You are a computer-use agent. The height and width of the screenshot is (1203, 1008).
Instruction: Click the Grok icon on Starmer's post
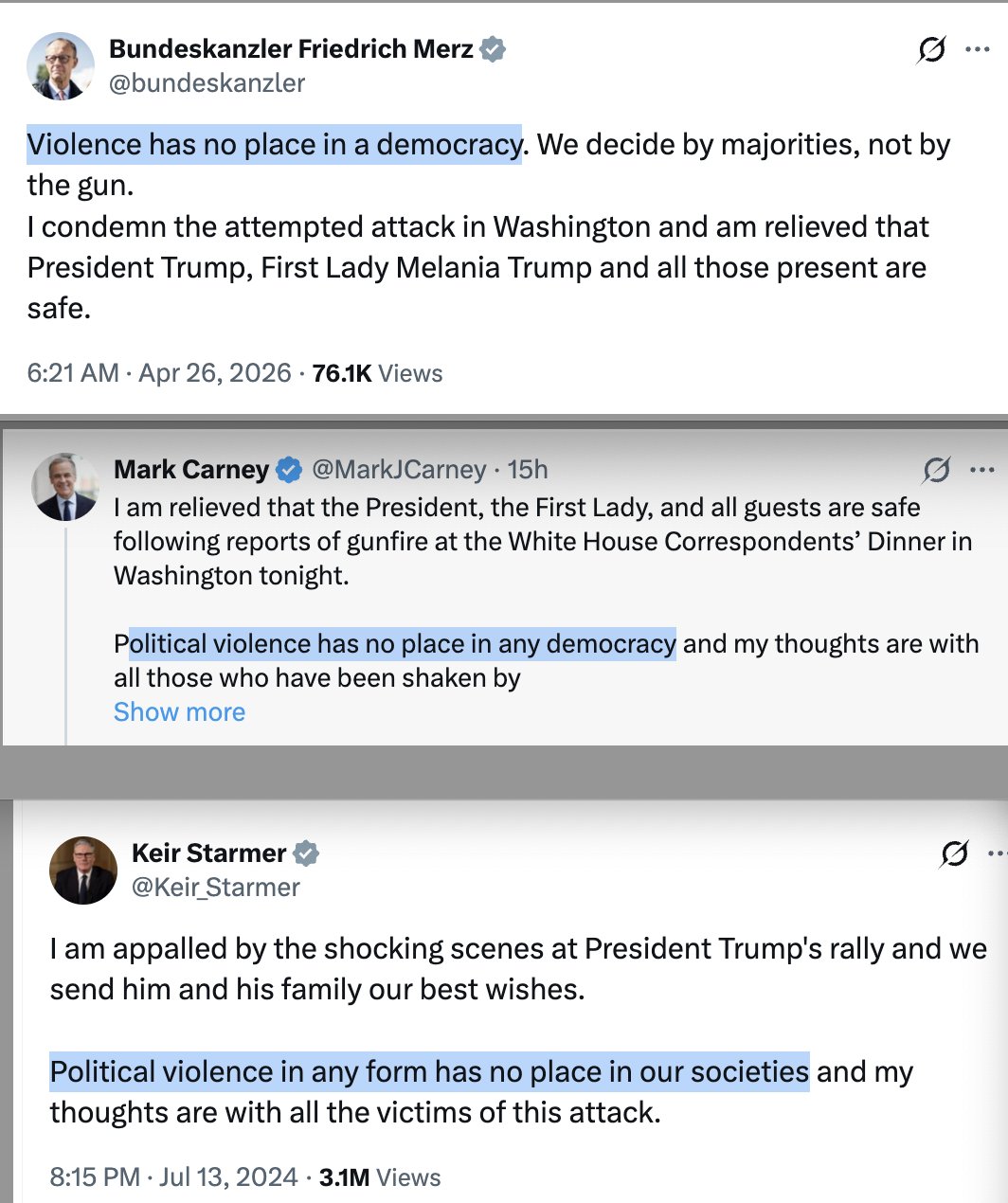click(954, 853)
